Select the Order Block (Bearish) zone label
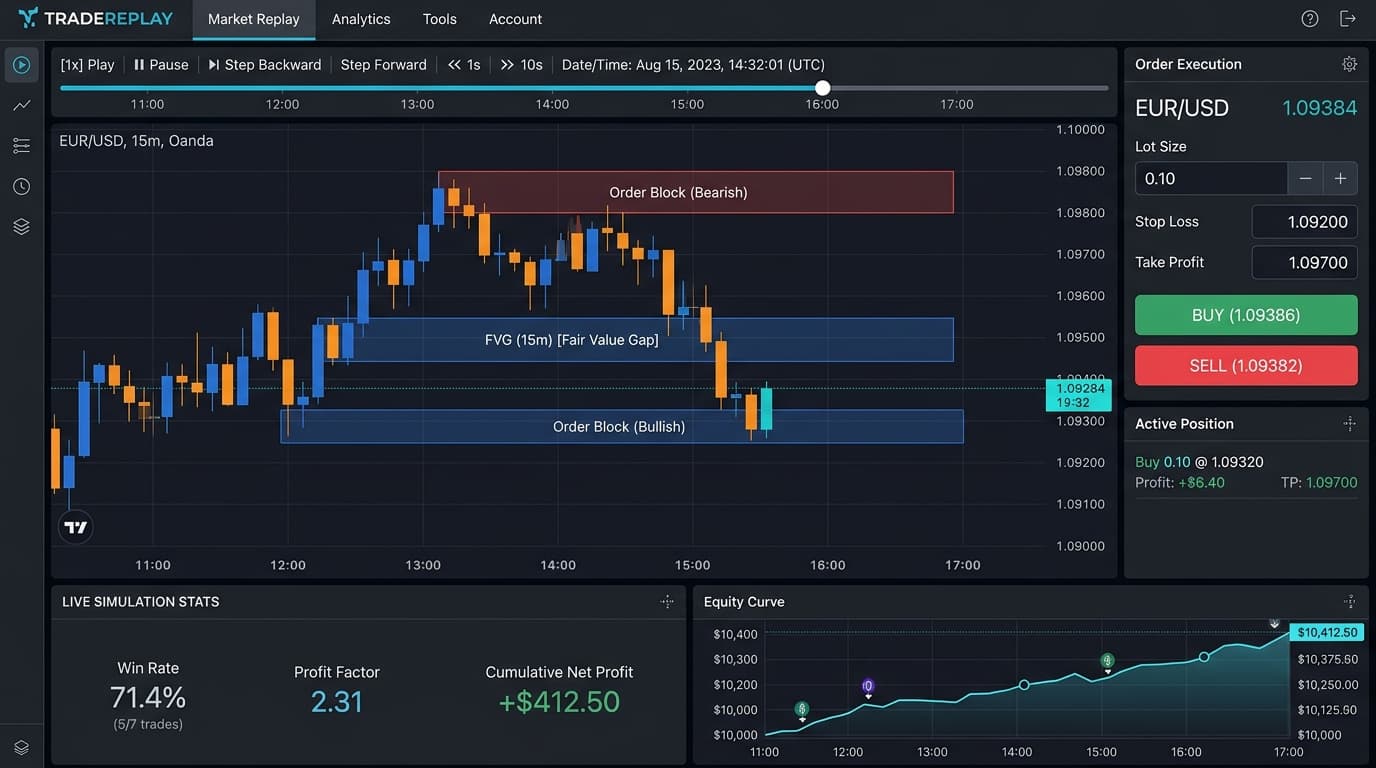This screenshot has width=1376, height=768. coord(678,192)
